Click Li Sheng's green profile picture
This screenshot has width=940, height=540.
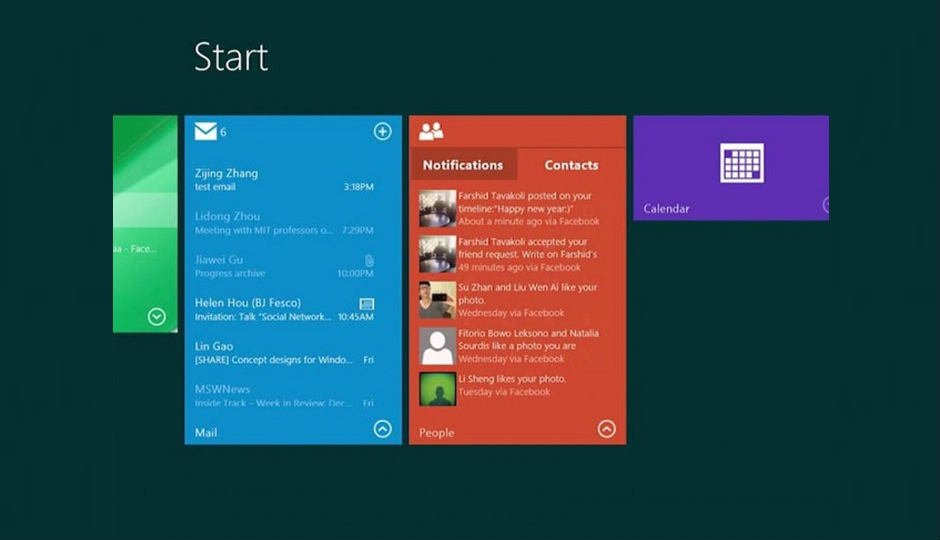437,387
